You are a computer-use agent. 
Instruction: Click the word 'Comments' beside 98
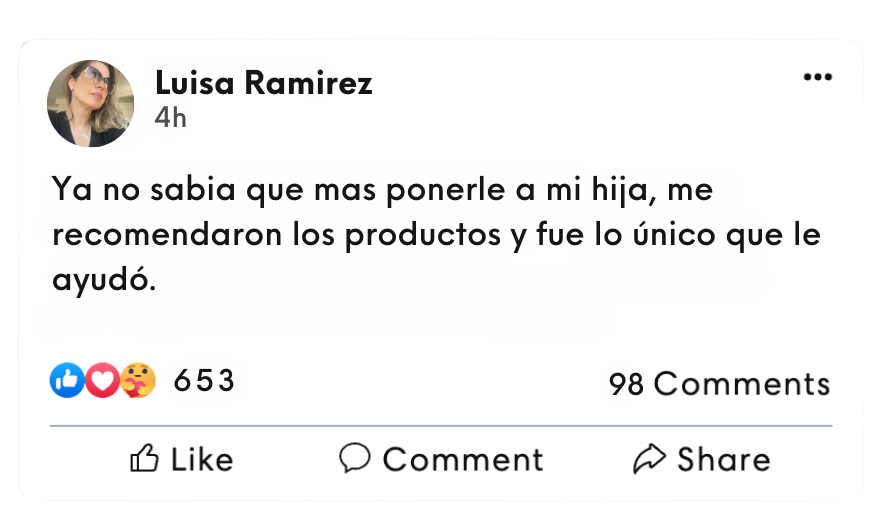pos(741,384)
